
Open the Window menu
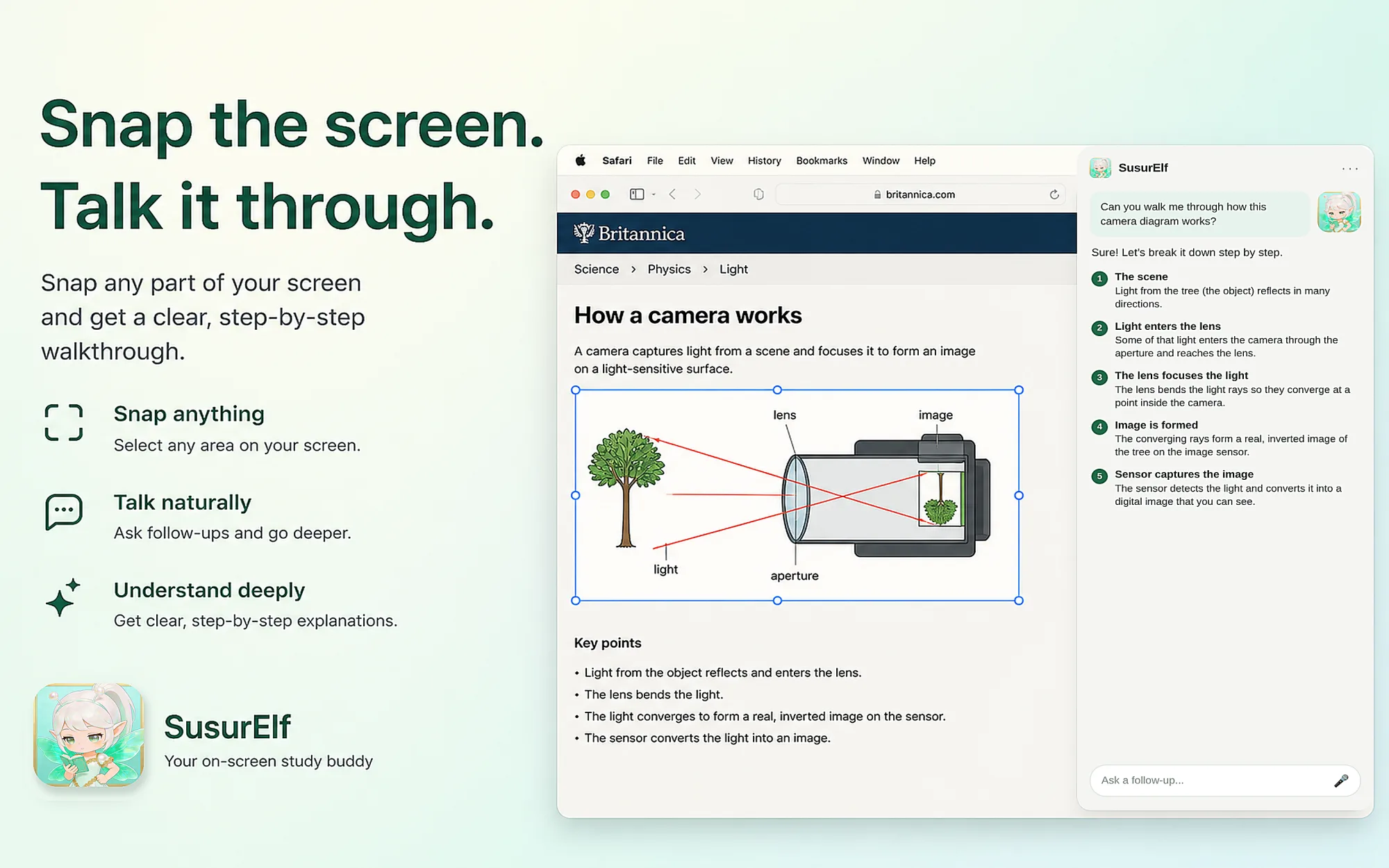pyautogui.click(x=881, y=160)
